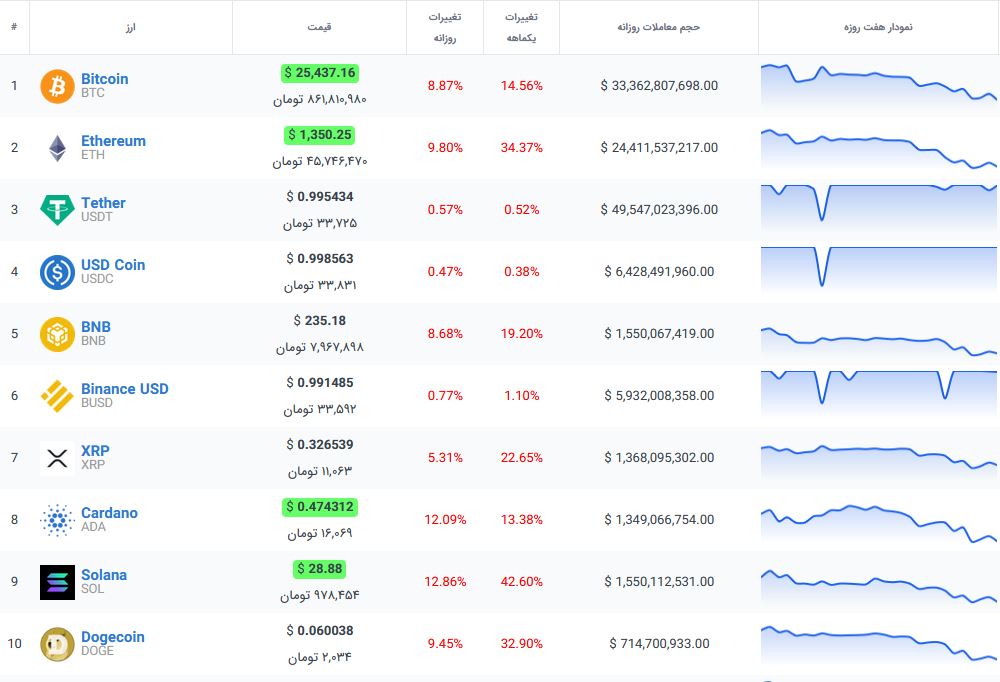Open the Dogecoin coin link
This screenshot has height=682, width=1000.
pyautogui.click(x=113, y=637)
